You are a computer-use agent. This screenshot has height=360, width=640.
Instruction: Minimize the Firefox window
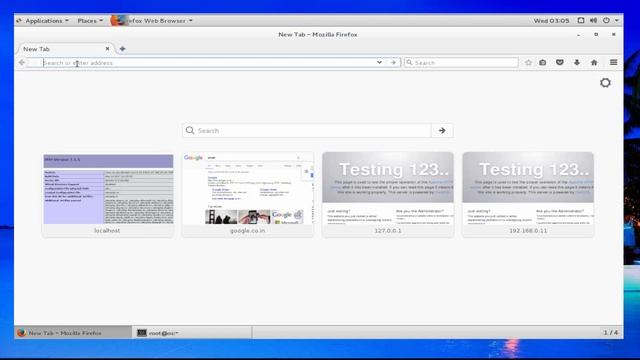[579, 35]
